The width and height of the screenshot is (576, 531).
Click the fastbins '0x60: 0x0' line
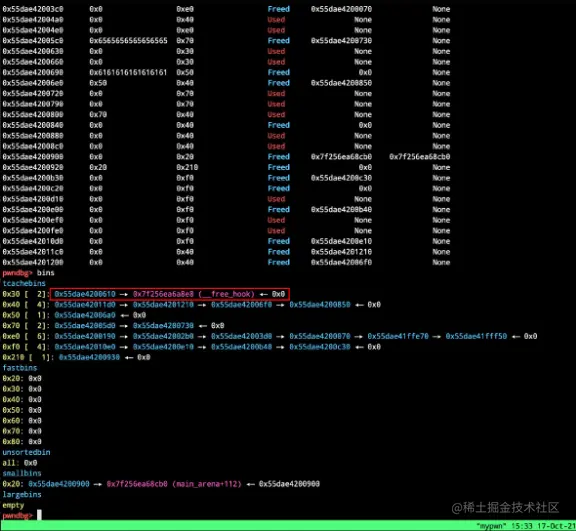[x=22, y=421]
